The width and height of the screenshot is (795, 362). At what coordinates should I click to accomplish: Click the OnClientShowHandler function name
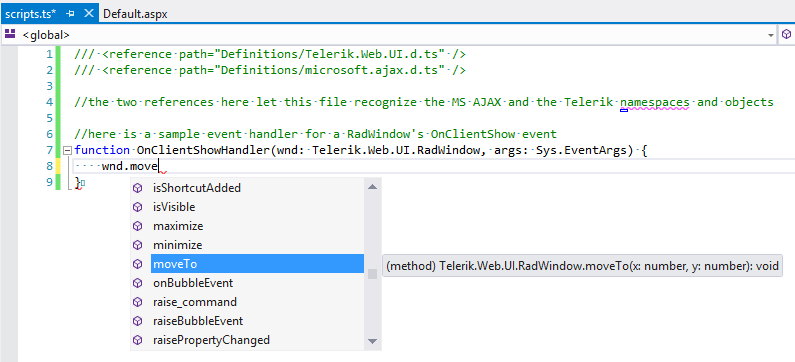(x=203, y=151)
